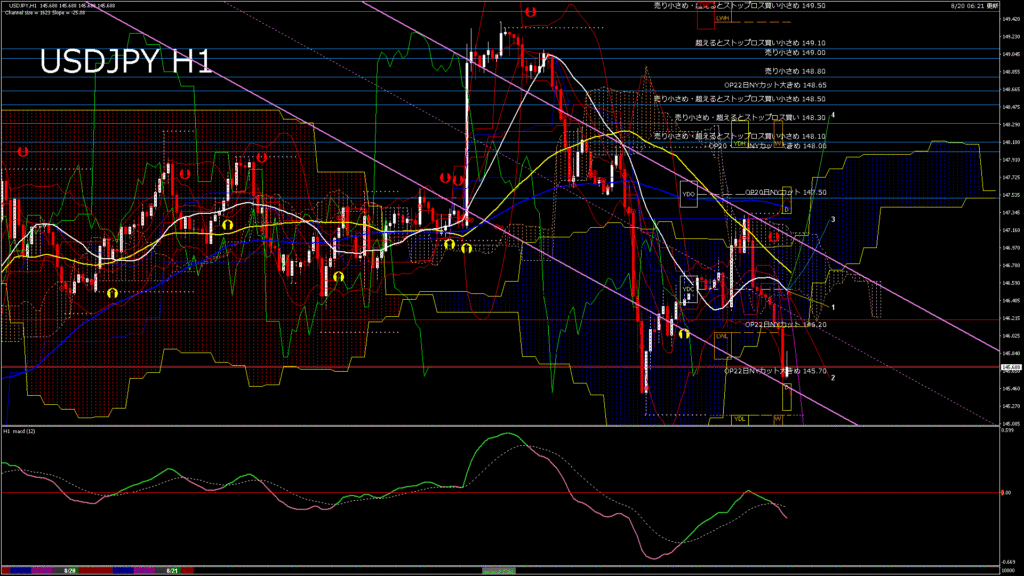
Task: Click the 8/21 date marker on timeline
Action: pos(171,570)
